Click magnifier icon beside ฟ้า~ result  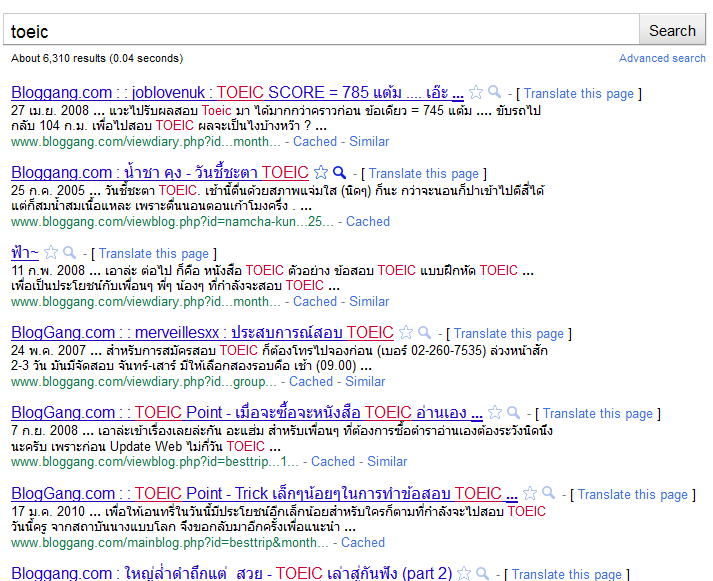tap(69, 252)
